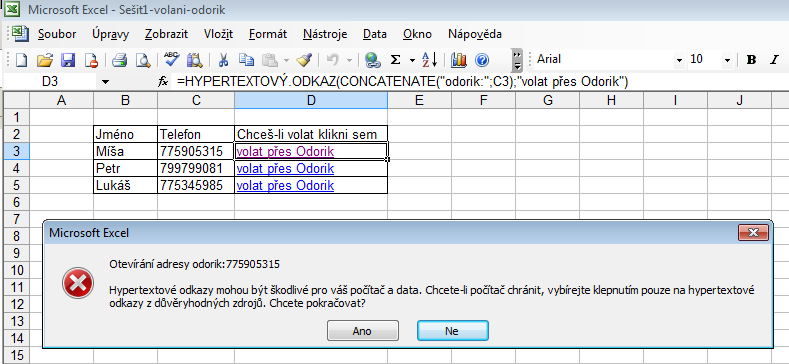Viewport: 789px width, 364px height.
Task: Open the Data menu
Action: point(375,34)
